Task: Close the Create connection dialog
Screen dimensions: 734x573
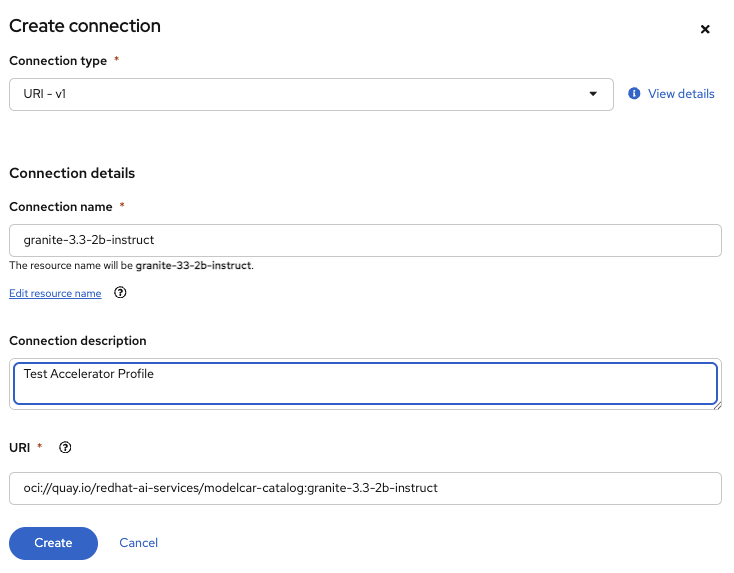Action: tap(705, 29)
